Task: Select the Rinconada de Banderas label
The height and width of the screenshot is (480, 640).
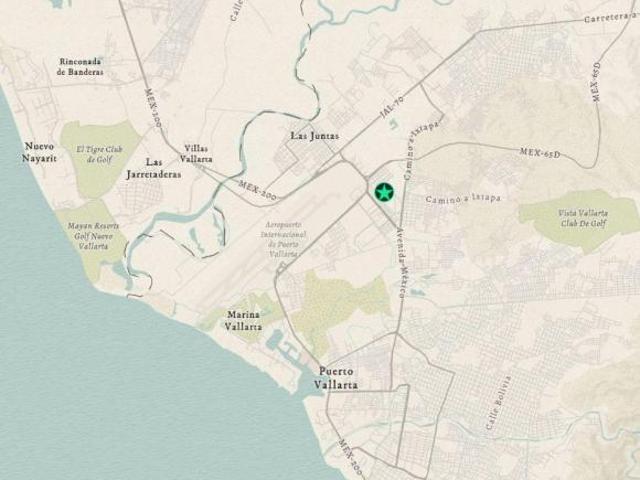Action: tap(80, 67)
